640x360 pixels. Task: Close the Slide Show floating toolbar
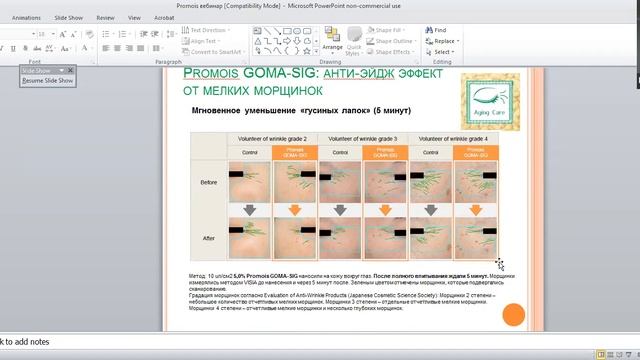[70, 71]
